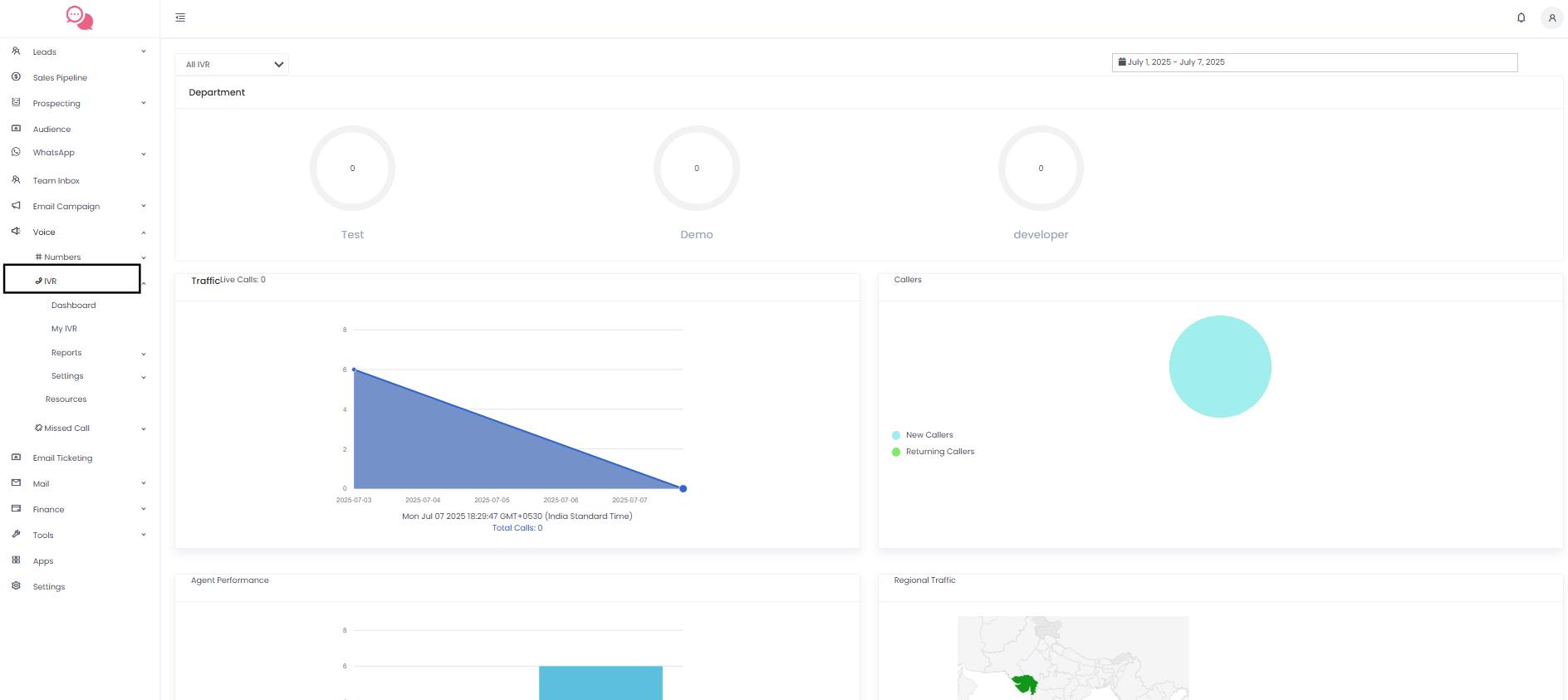Click the Total Calls: 0 text
Image resolution: width=1568 pixels, height=700 pixels.
pyautogui.click(x=517, y=528)
